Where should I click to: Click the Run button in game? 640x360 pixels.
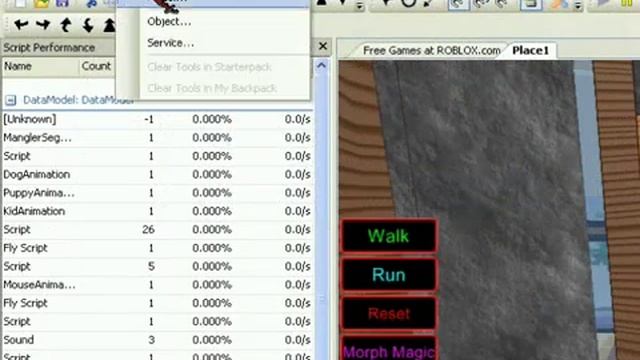[x=388, y=275]
